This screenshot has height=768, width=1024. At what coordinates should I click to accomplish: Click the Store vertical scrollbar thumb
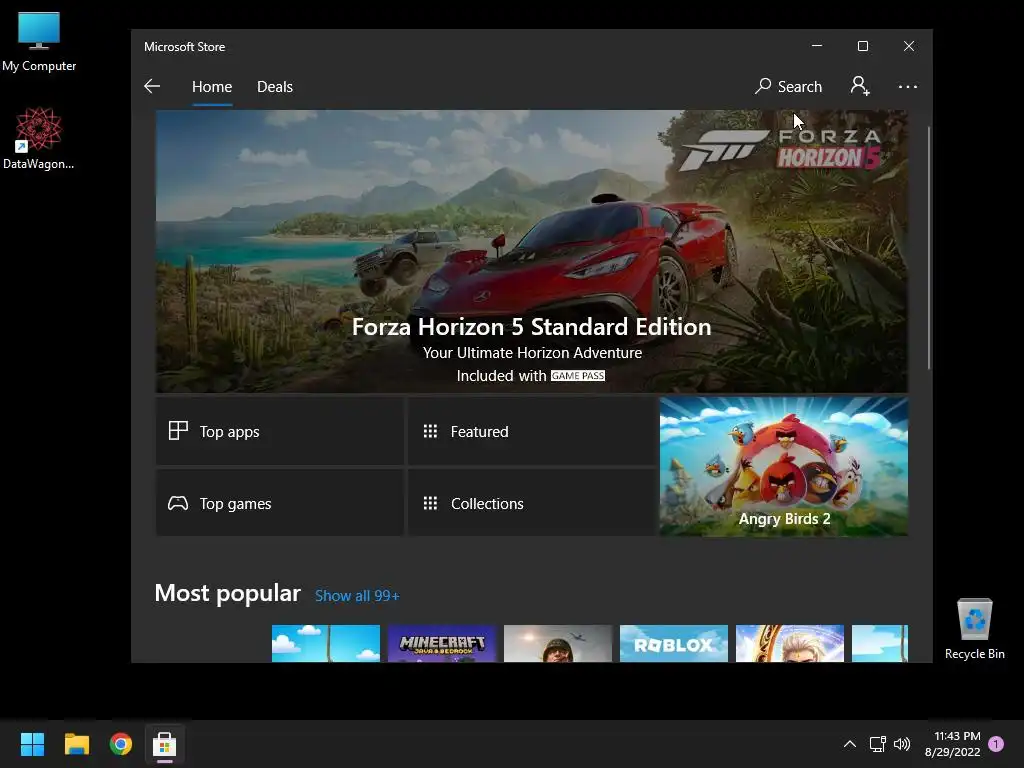(929, 248)
